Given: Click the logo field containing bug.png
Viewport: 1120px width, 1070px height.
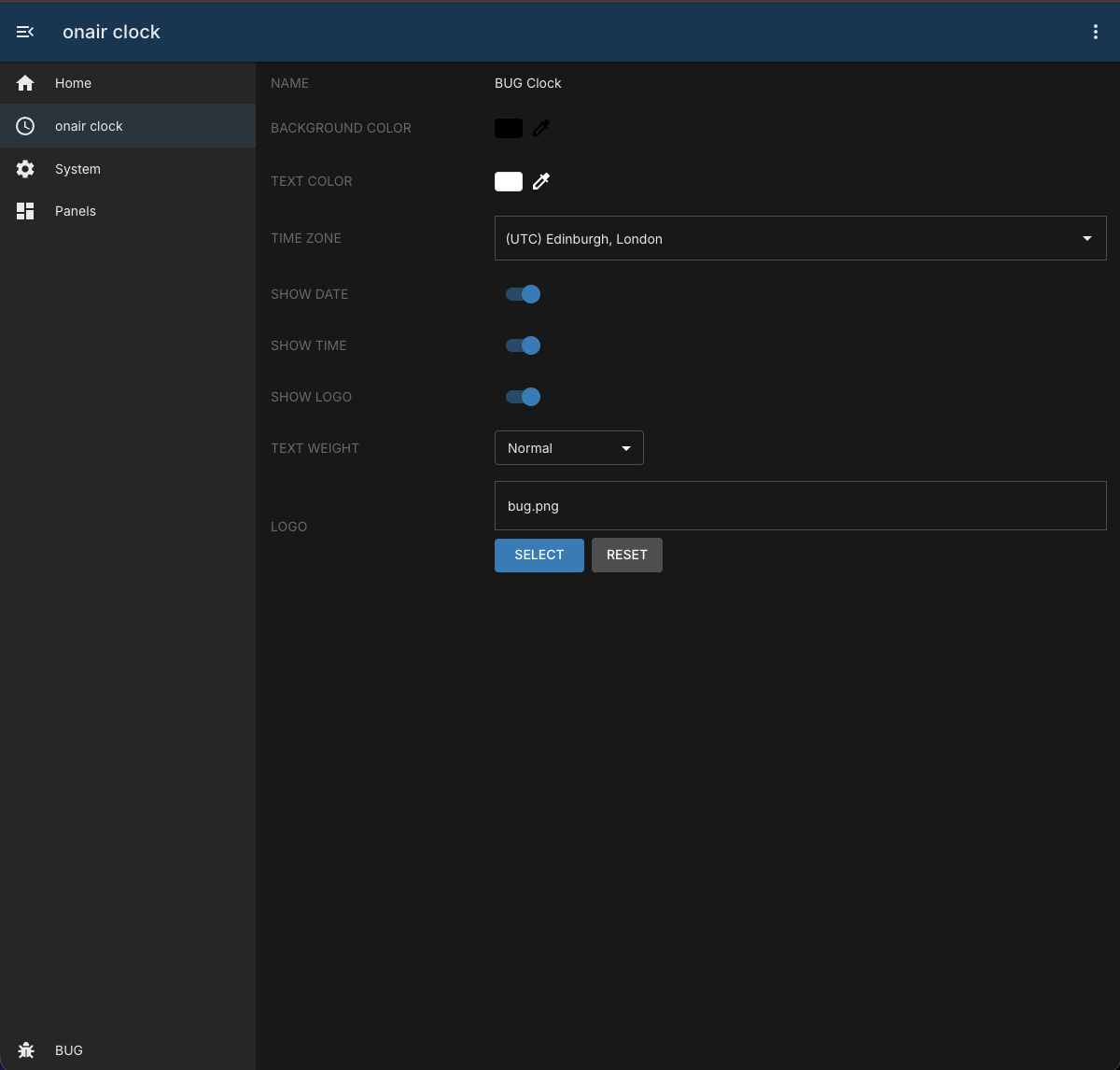Looking at the screenshot, I should [800, 505].
